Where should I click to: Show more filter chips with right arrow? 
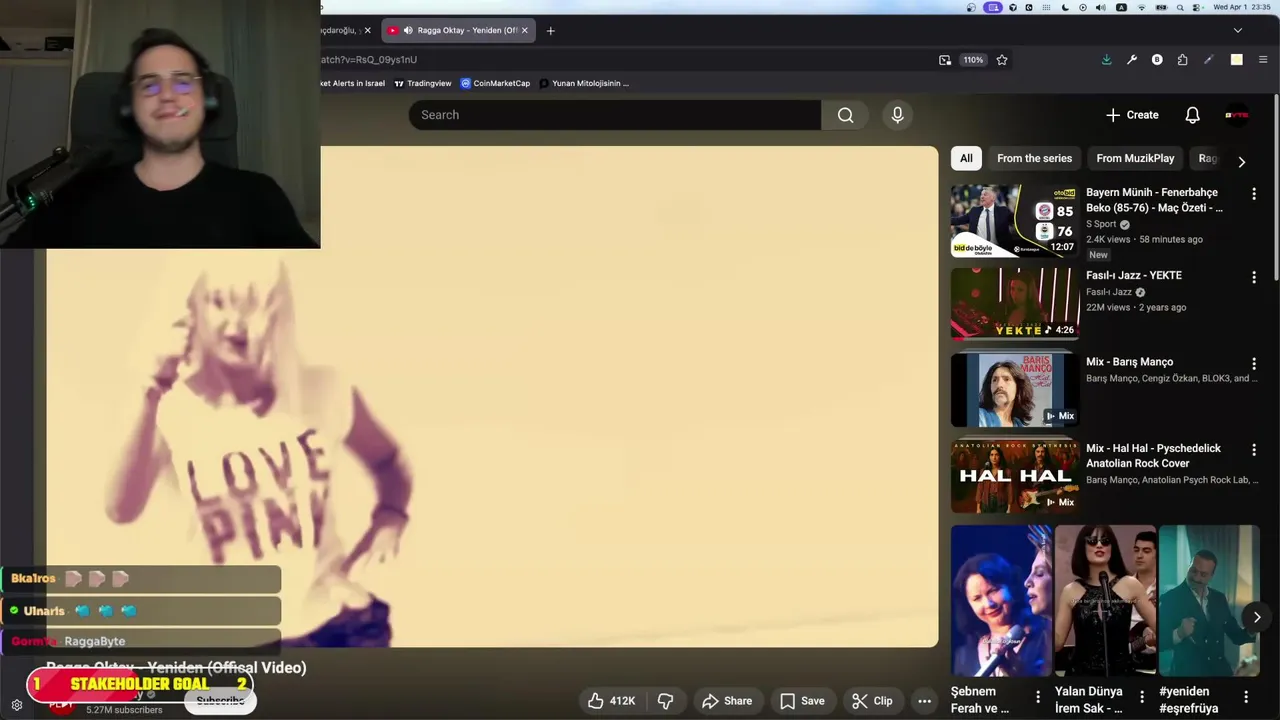click(x=1241, y=161)
